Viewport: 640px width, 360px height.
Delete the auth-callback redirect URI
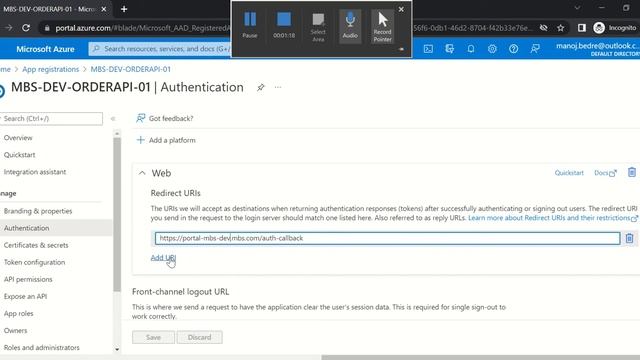[x=629, y=238]
